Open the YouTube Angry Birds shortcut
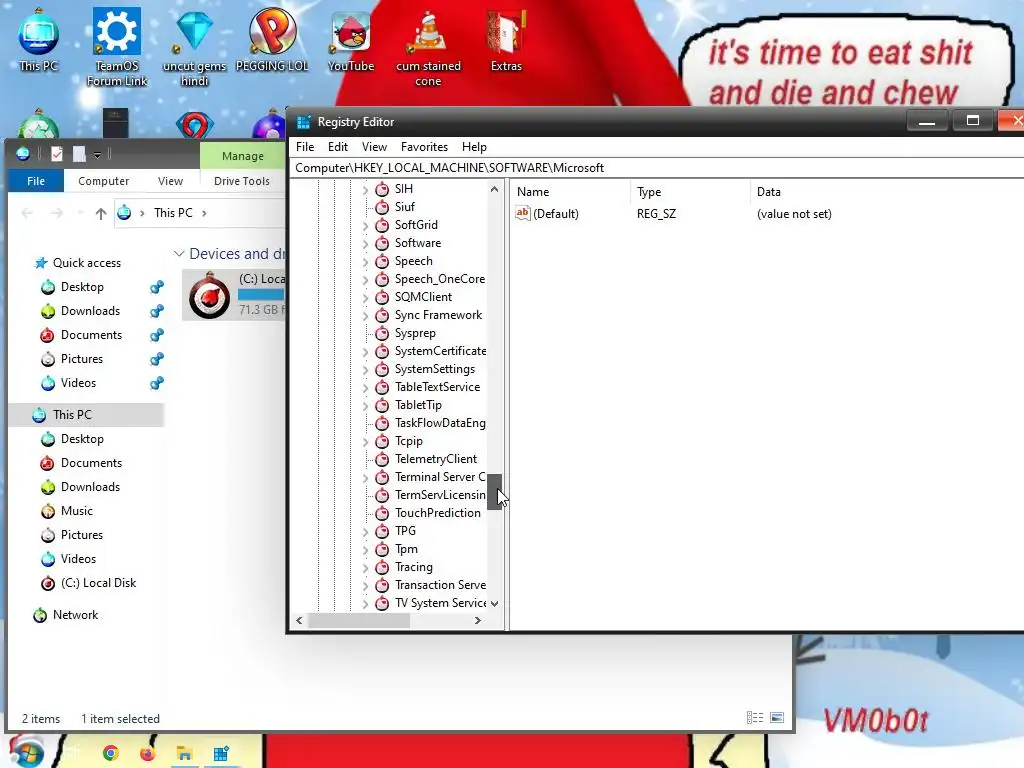Viewport: 1024px width, 768px height. coord(351,39)
